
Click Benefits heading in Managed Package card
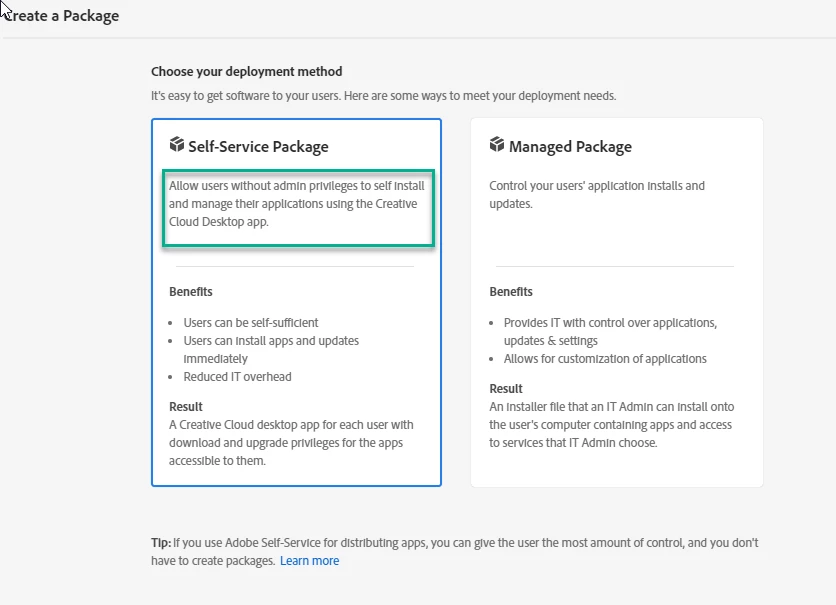click(511, 292)
